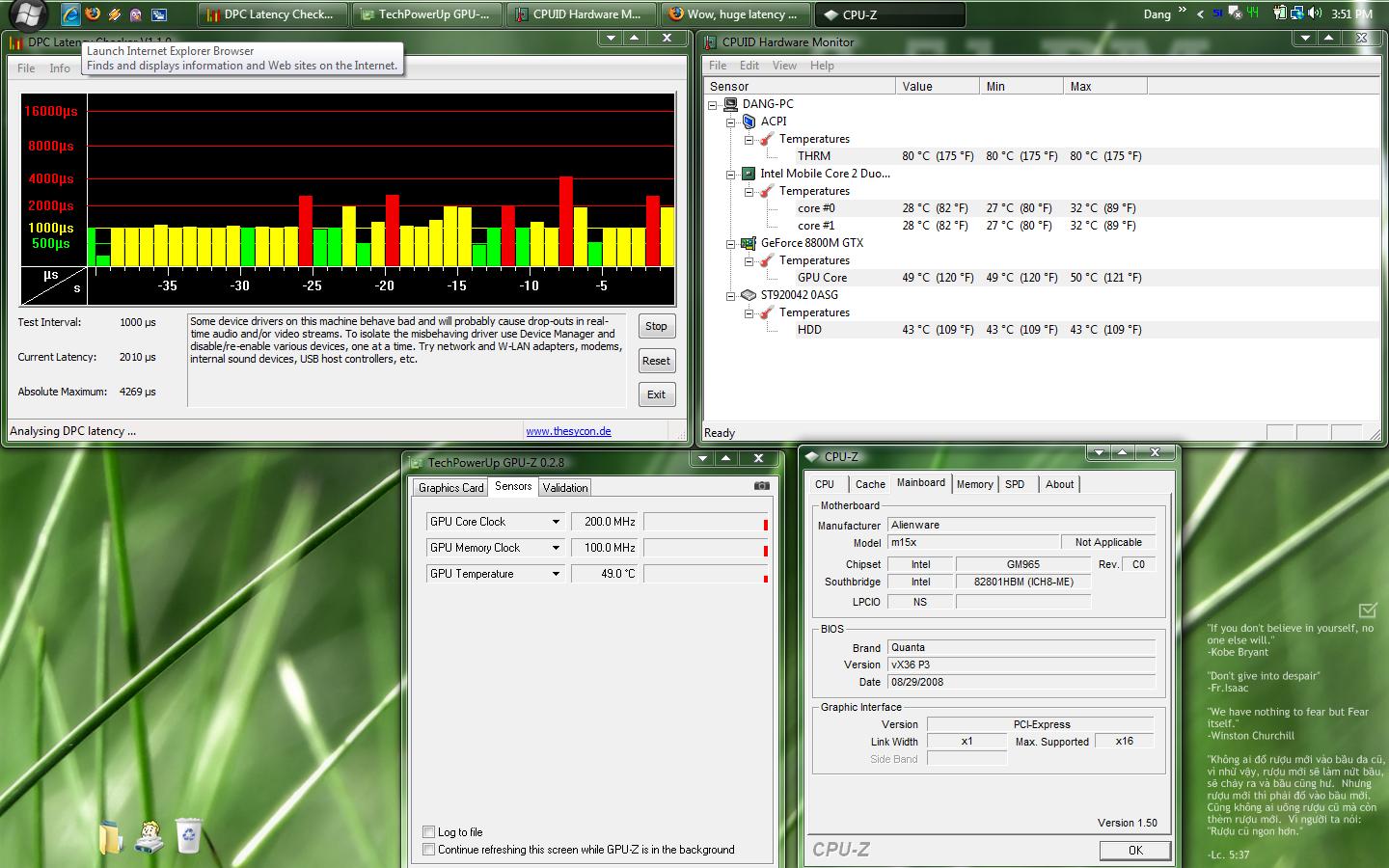
Task: Click the checkmark icon on quotes gadget
Action: pos(1367,610)
